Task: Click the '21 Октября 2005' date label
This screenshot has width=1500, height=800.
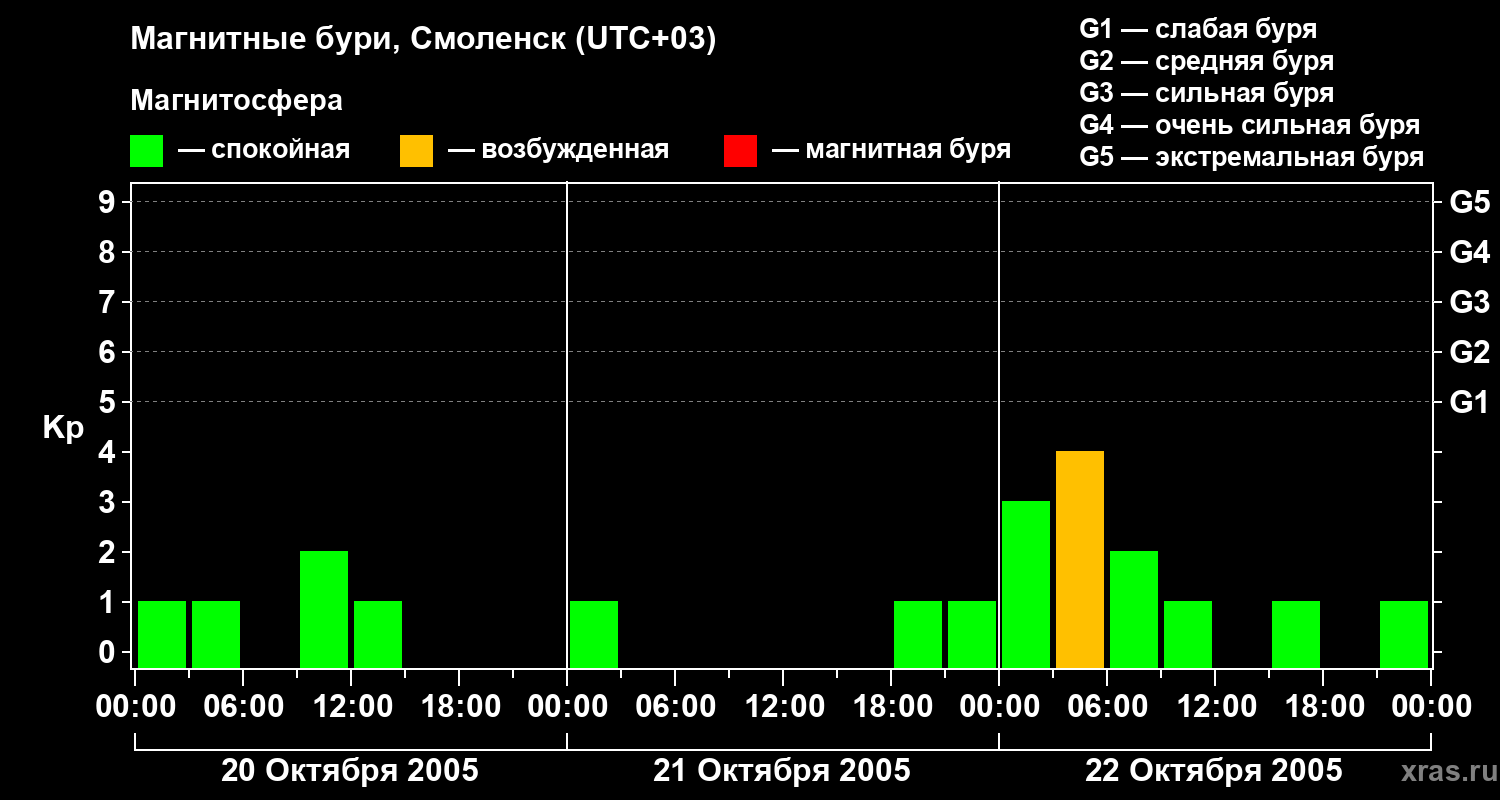Action: click(782, 771)
